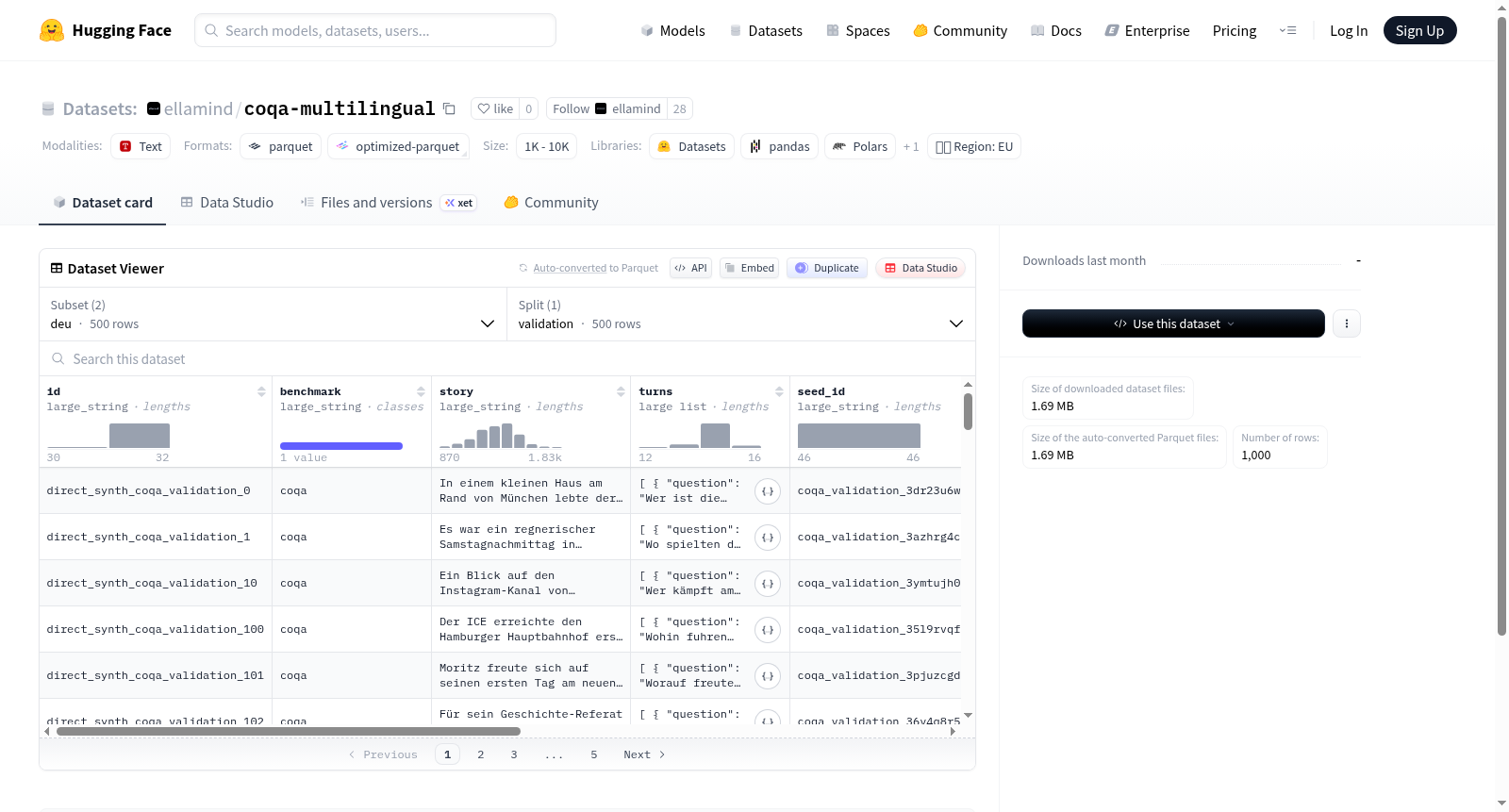Select the pandas library tag

point(780,146)
